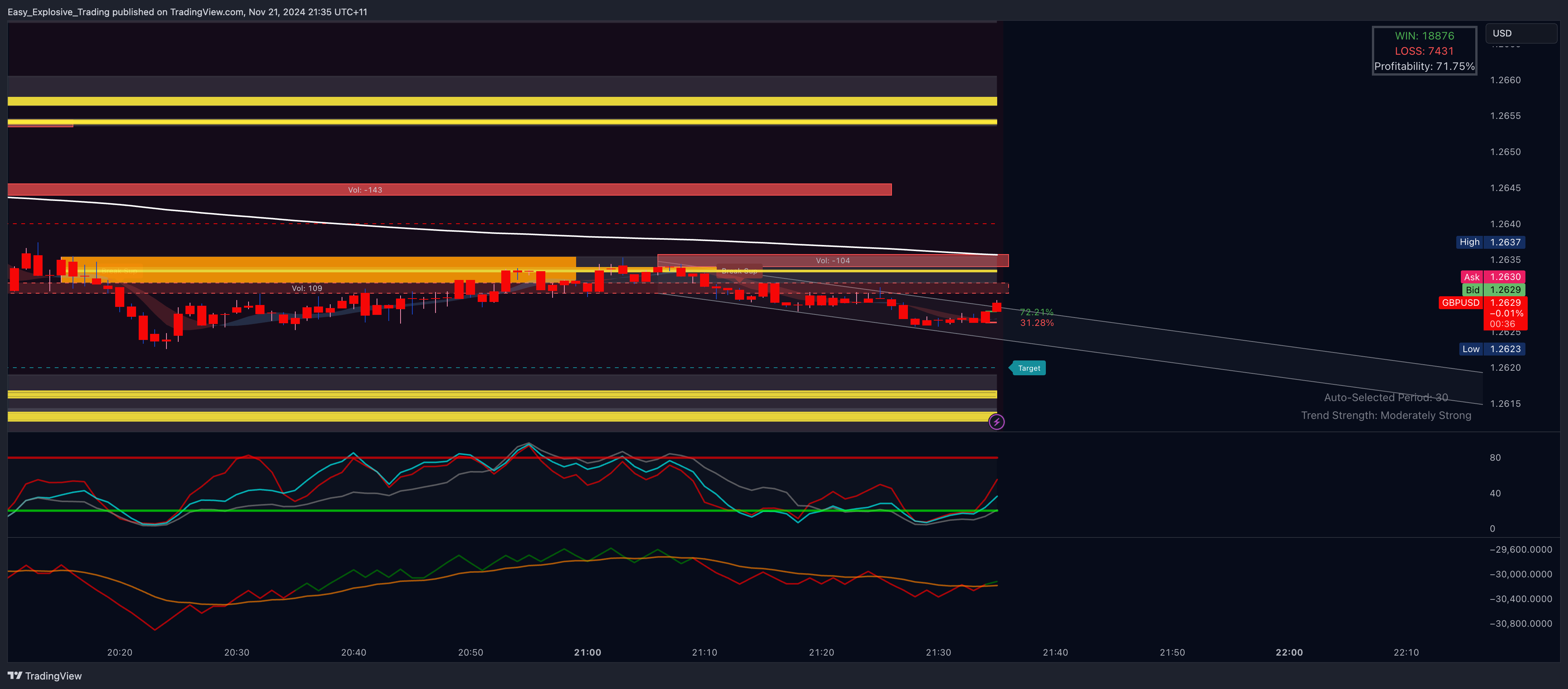Image resolution: width=1568 pixels, height=689 pixels.
Task: Click the Ask 1.2630 price tag
Action: [1492, 277]
